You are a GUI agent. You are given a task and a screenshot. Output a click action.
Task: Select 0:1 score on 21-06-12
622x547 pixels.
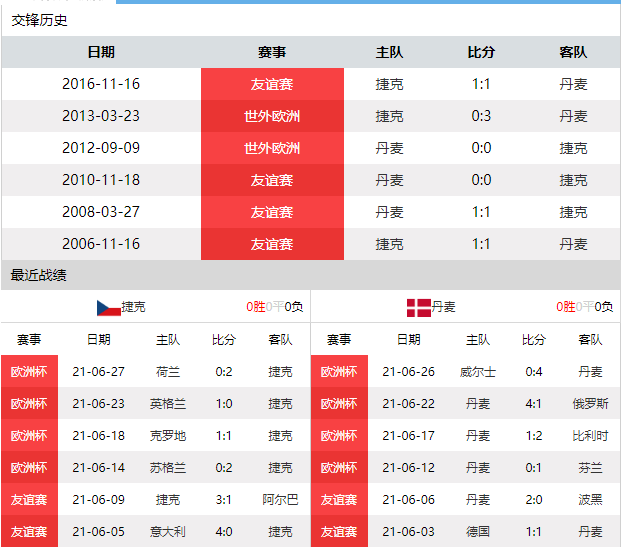(x=534, y=468)
